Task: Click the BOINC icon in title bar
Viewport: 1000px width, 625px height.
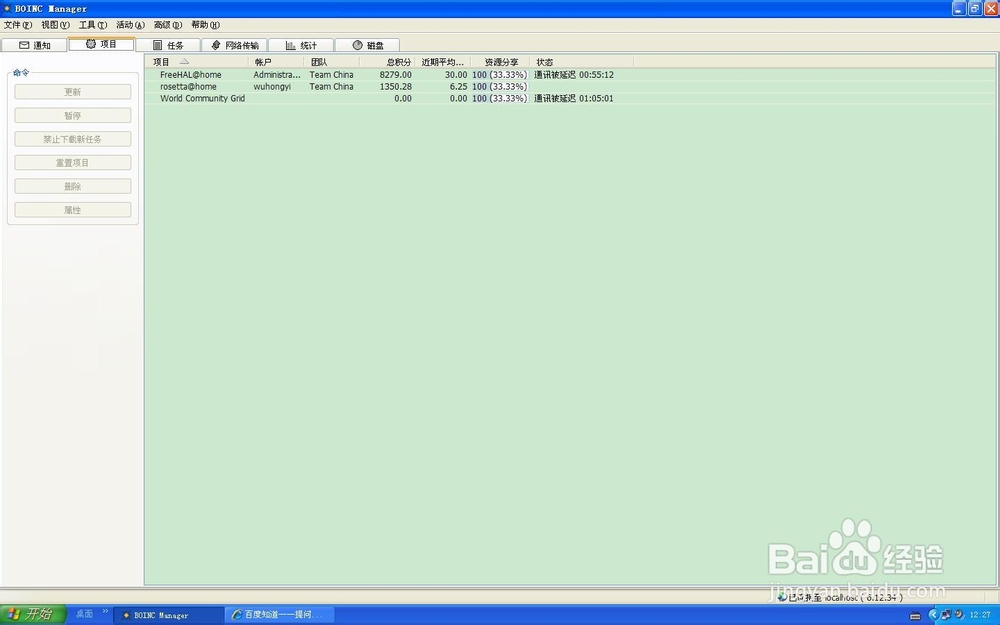Action: [x=7, y=8]
